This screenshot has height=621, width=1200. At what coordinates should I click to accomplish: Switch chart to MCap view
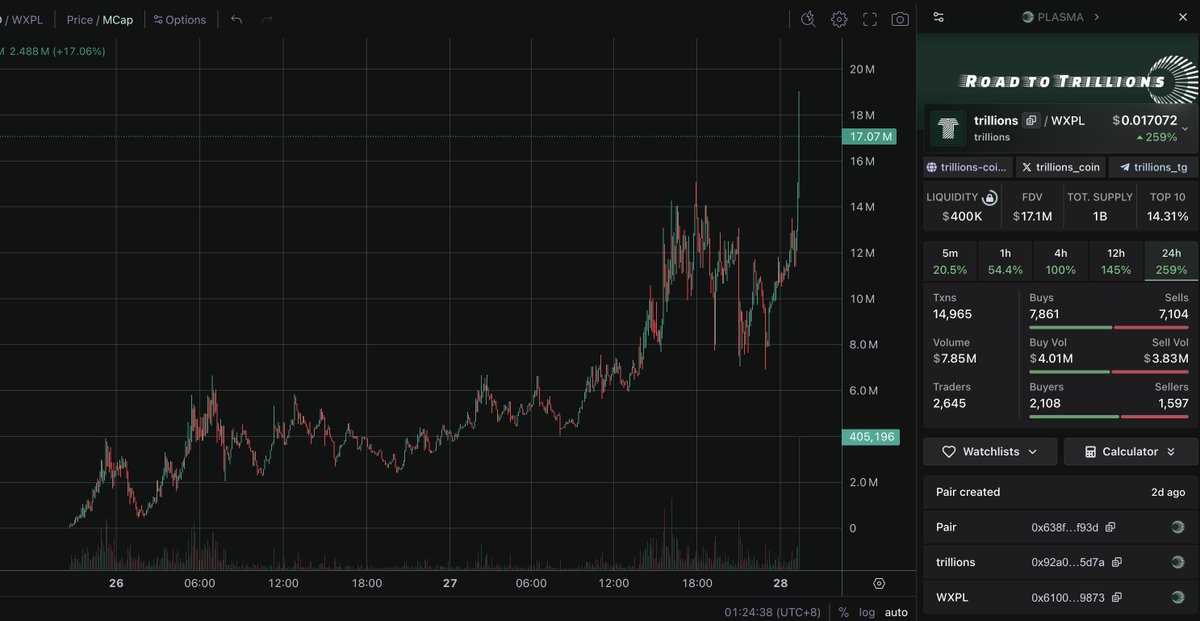[x=118, y=20]
